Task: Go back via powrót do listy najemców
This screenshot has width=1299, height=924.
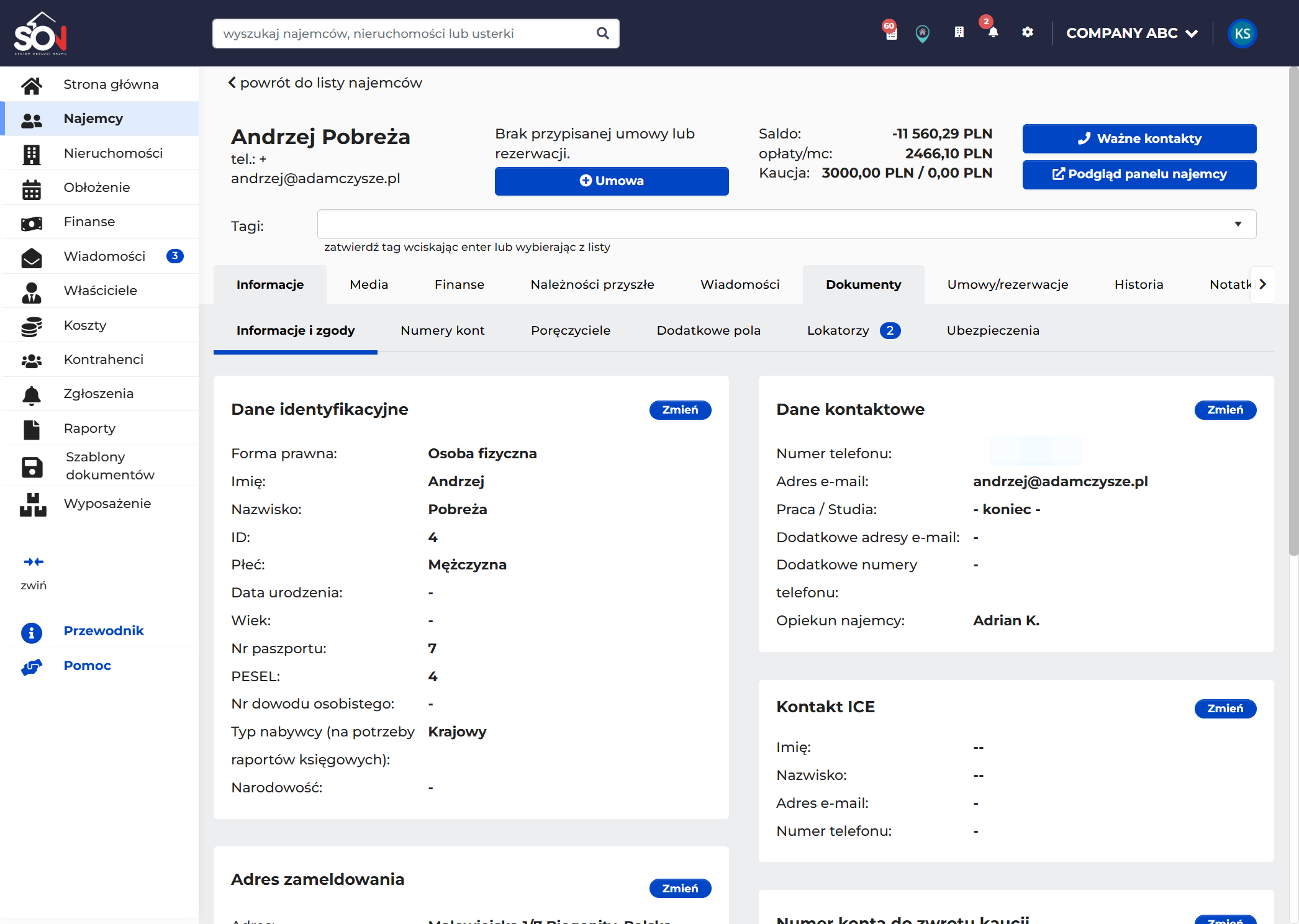Action: (325, 83)
